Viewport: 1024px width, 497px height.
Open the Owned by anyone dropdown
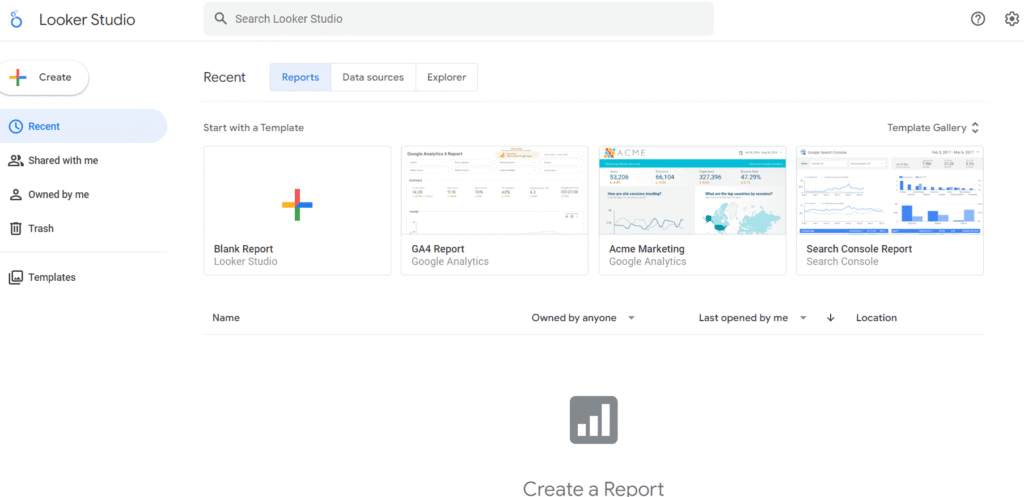coord(583,318)
